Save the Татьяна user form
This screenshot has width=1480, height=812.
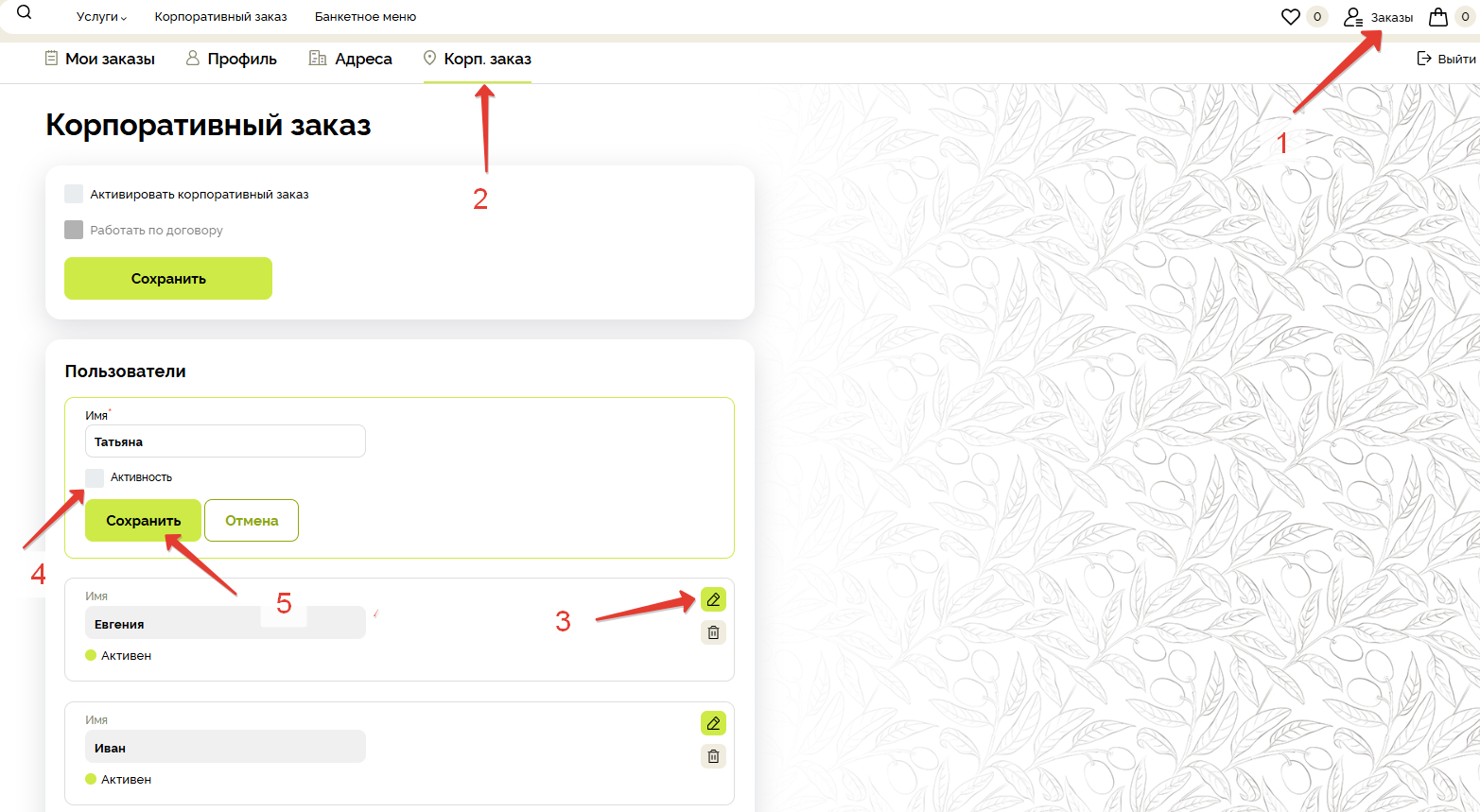pos(143,521)
